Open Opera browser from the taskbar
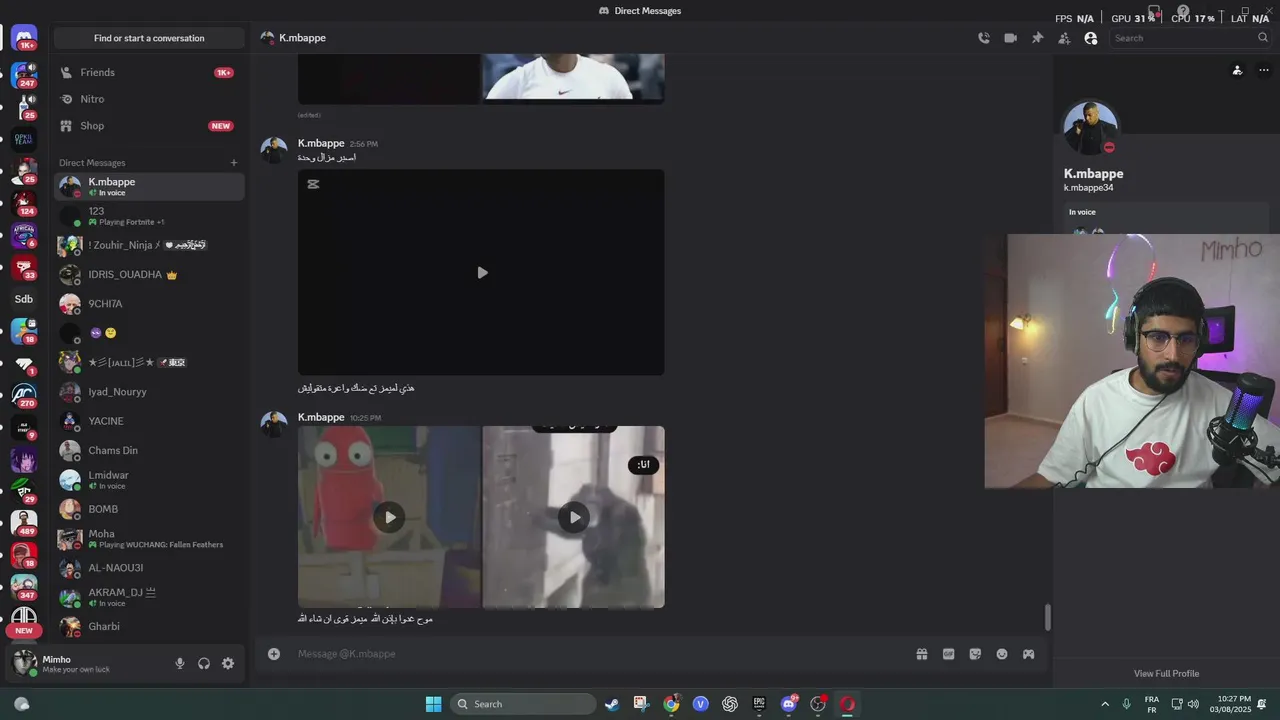Screen dimensions: 1280x720 click(x=847, y=704)
